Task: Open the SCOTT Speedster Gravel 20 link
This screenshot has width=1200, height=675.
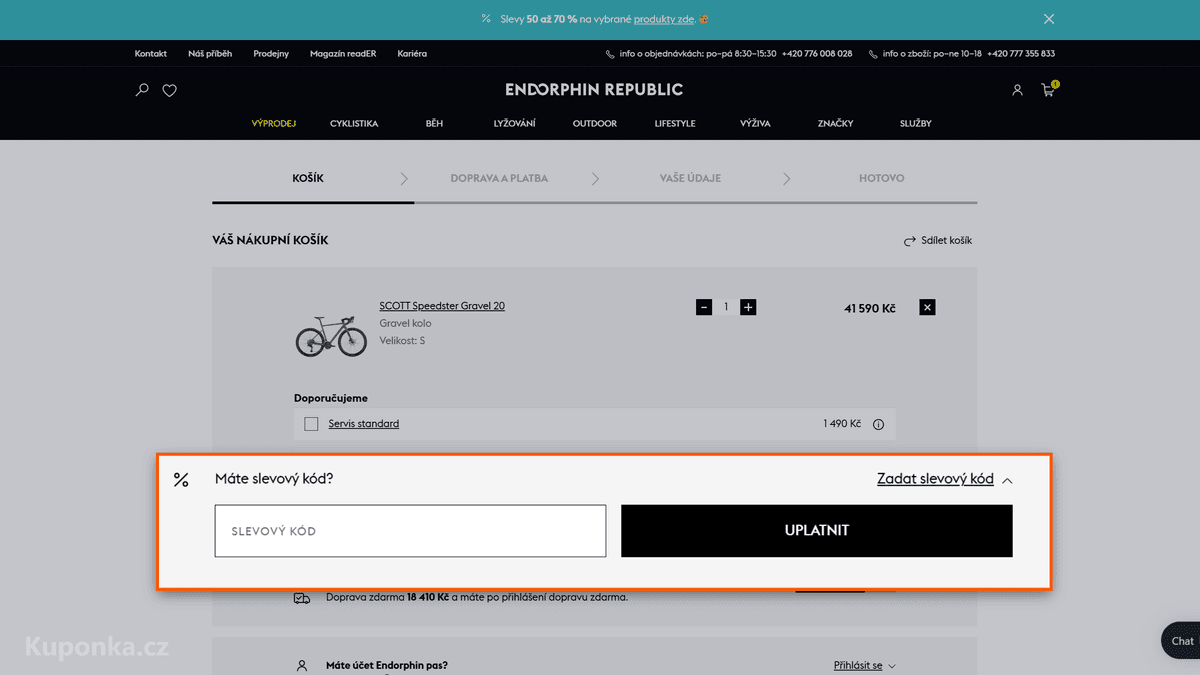Action: click(442, 306)
